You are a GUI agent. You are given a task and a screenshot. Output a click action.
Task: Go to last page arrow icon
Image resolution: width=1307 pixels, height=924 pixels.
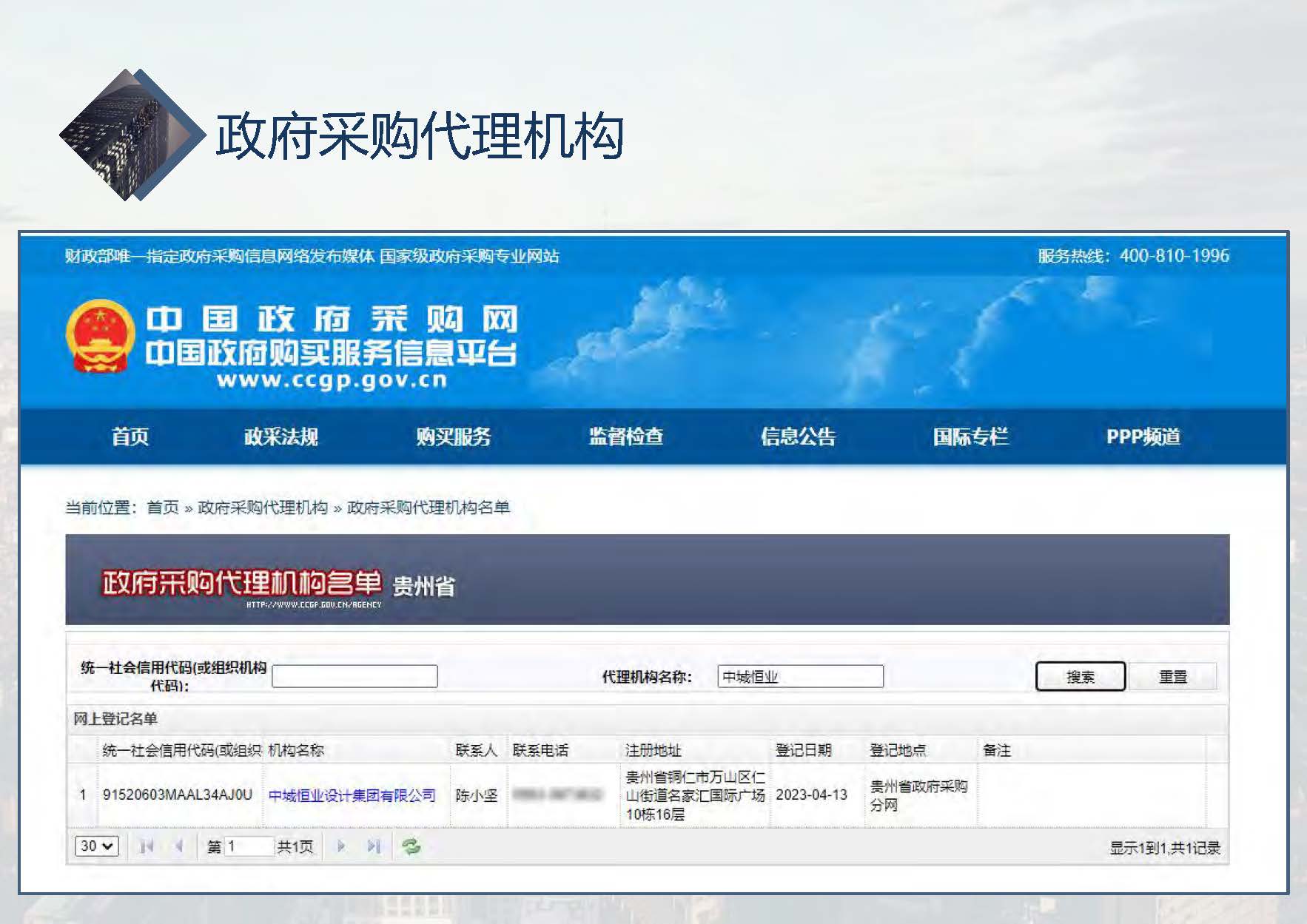pyautogui.click(x=374, y=846)
